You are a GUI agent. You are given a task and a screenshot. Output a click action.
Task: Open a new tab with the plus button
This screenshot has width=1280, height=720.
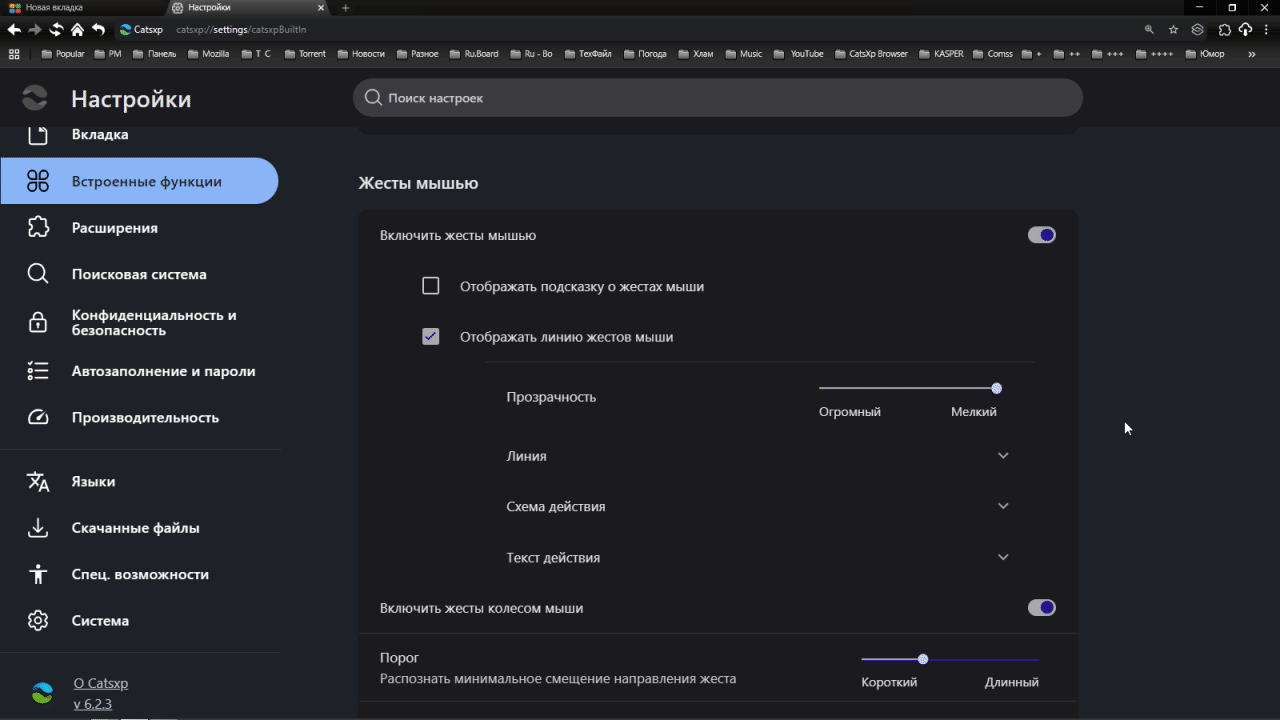pyautogui.click(x=346, y=7)
